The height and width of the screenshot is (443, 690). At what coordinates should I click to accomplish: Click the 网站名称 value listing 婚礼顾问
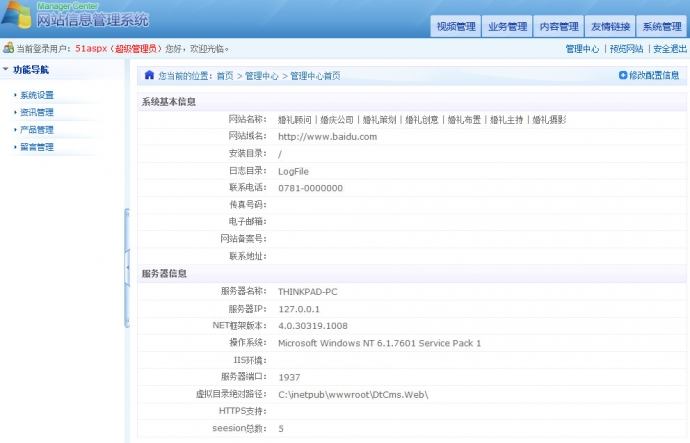[422, 120]
